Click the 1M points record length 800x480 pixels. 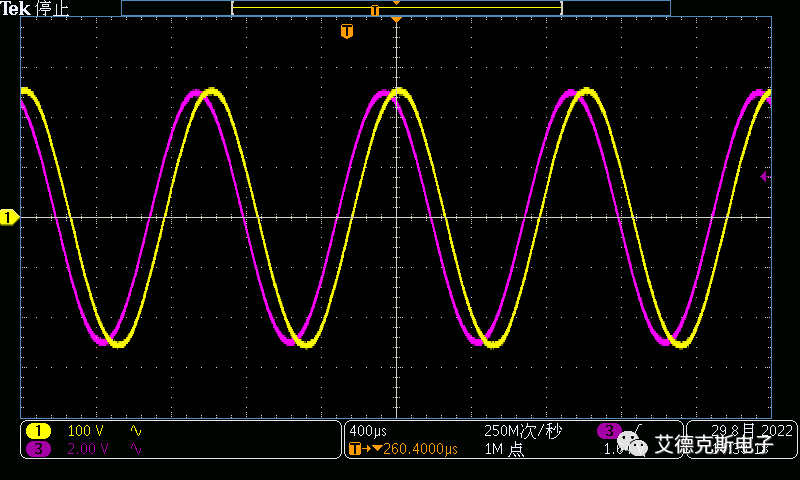click(504, 449)
